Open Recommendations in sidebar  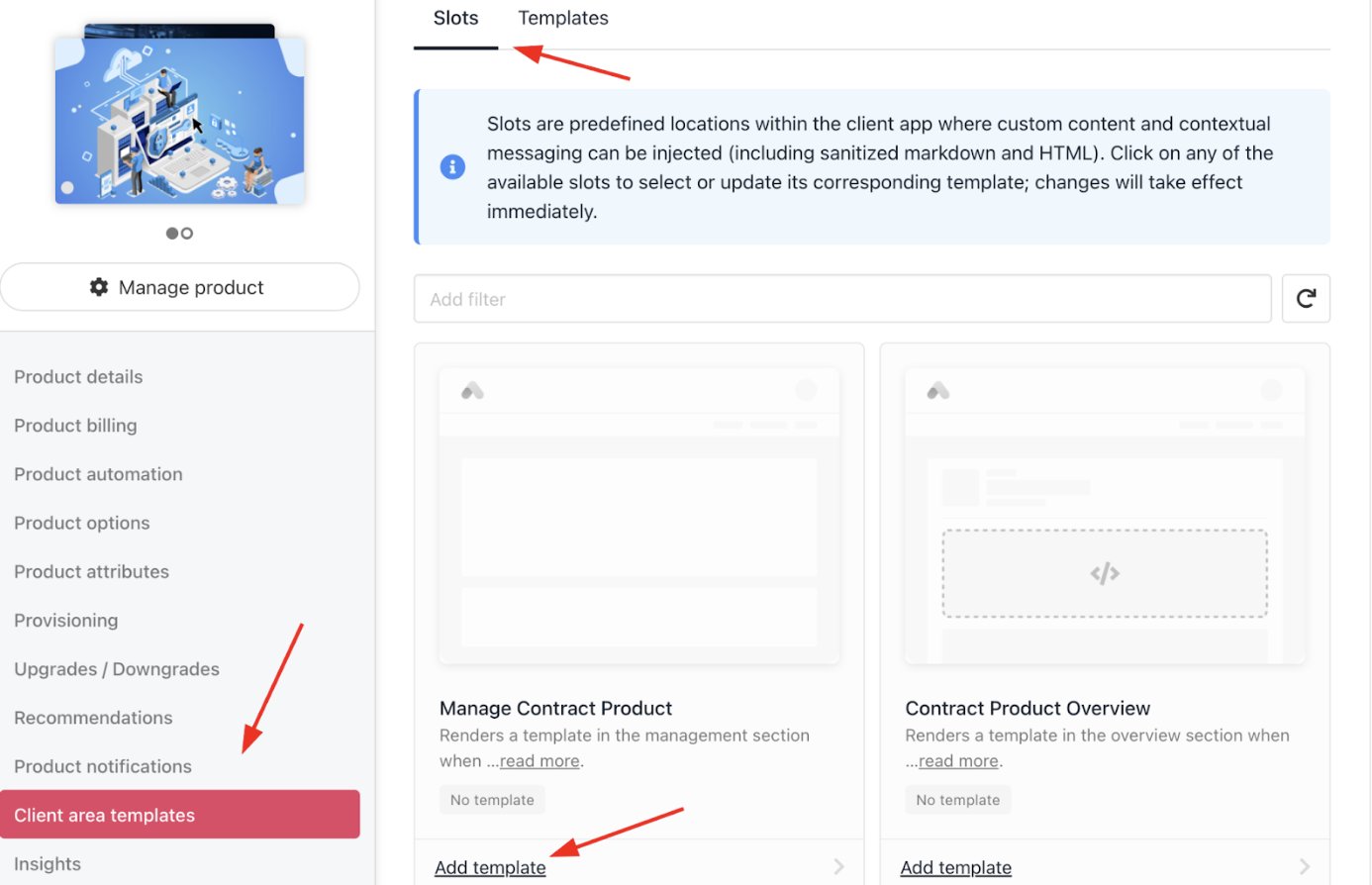pos(93,718)
